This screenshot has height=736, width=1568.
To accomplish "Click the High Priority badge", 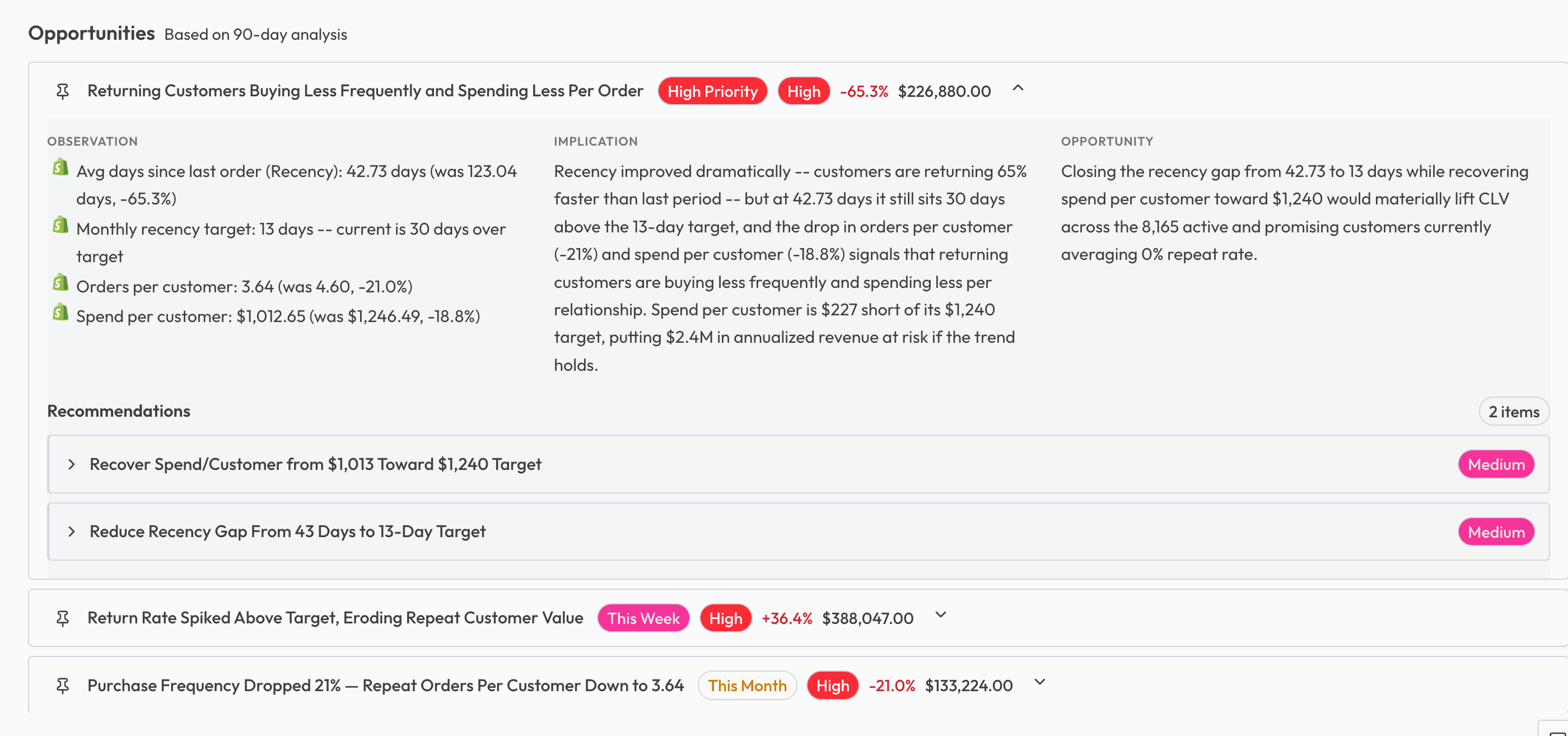I will coord(713,91).
